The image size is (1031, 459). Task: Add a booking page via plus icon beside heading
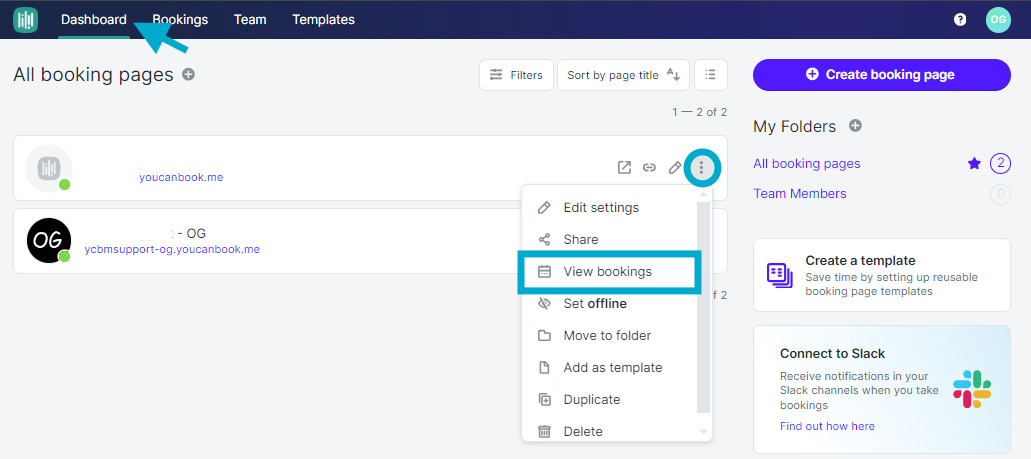[x=188, y=74]
